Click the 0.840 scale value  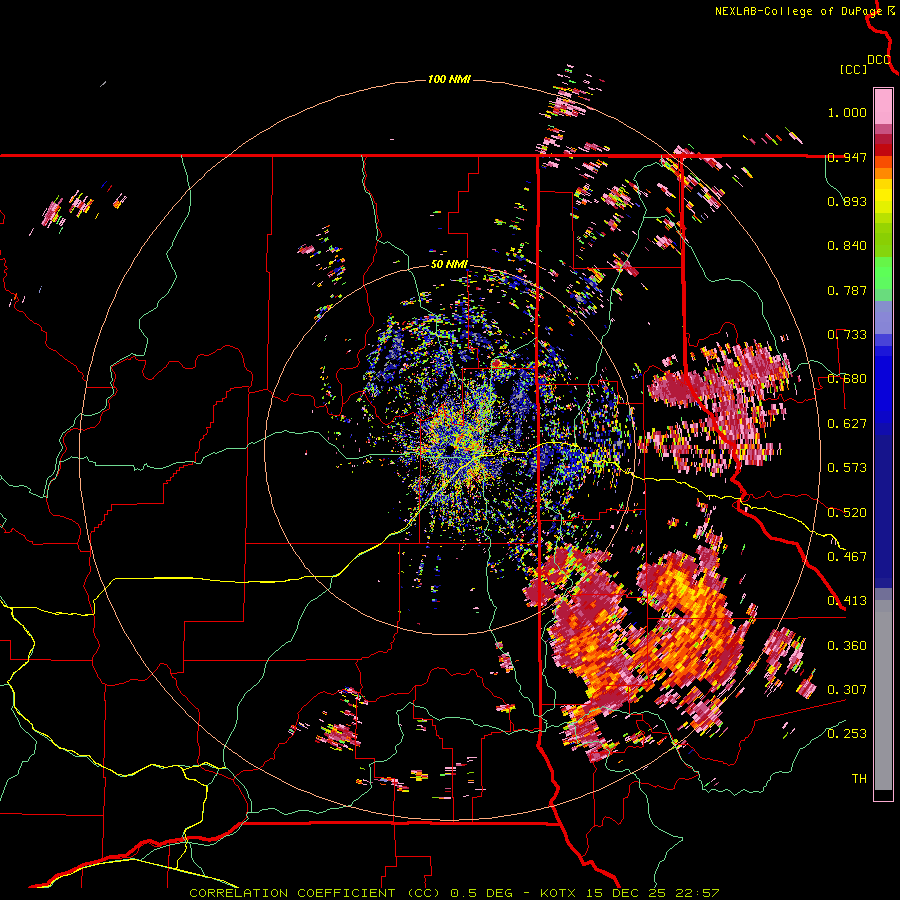847,246
